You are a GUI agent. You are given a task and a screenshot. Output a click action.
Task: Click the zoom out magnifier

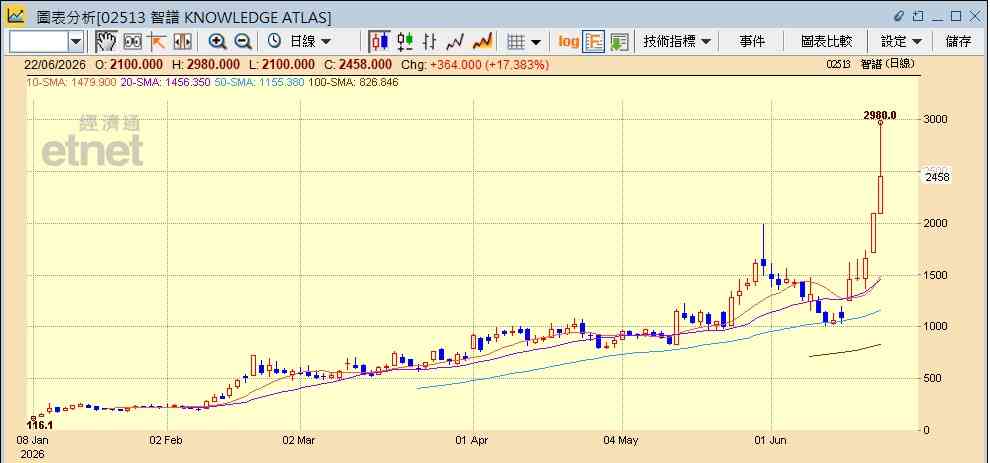click(x=243, y=42)
